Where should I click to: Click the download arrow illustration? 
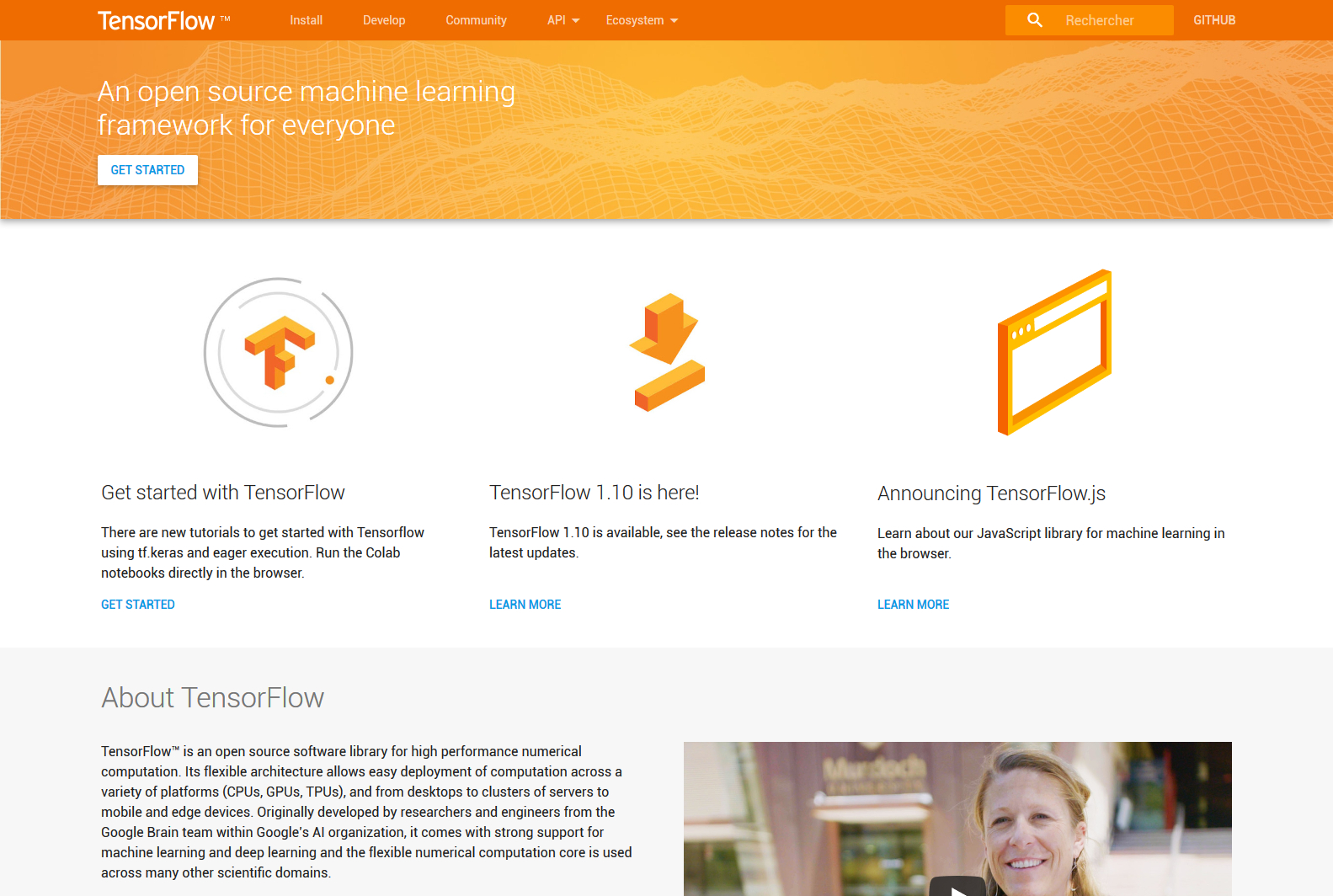667,352
